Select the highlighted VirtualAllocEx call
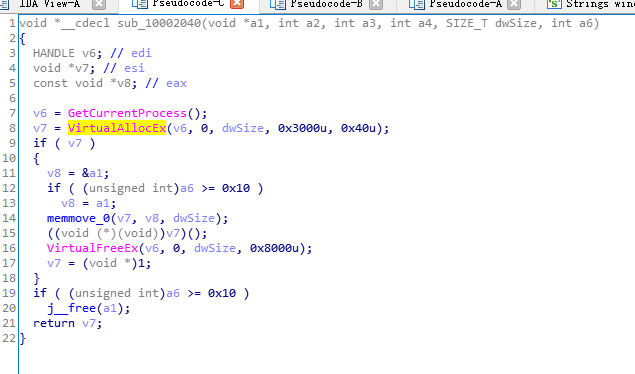635x374 pixels. pyautogui.click(x=117, y=128)
